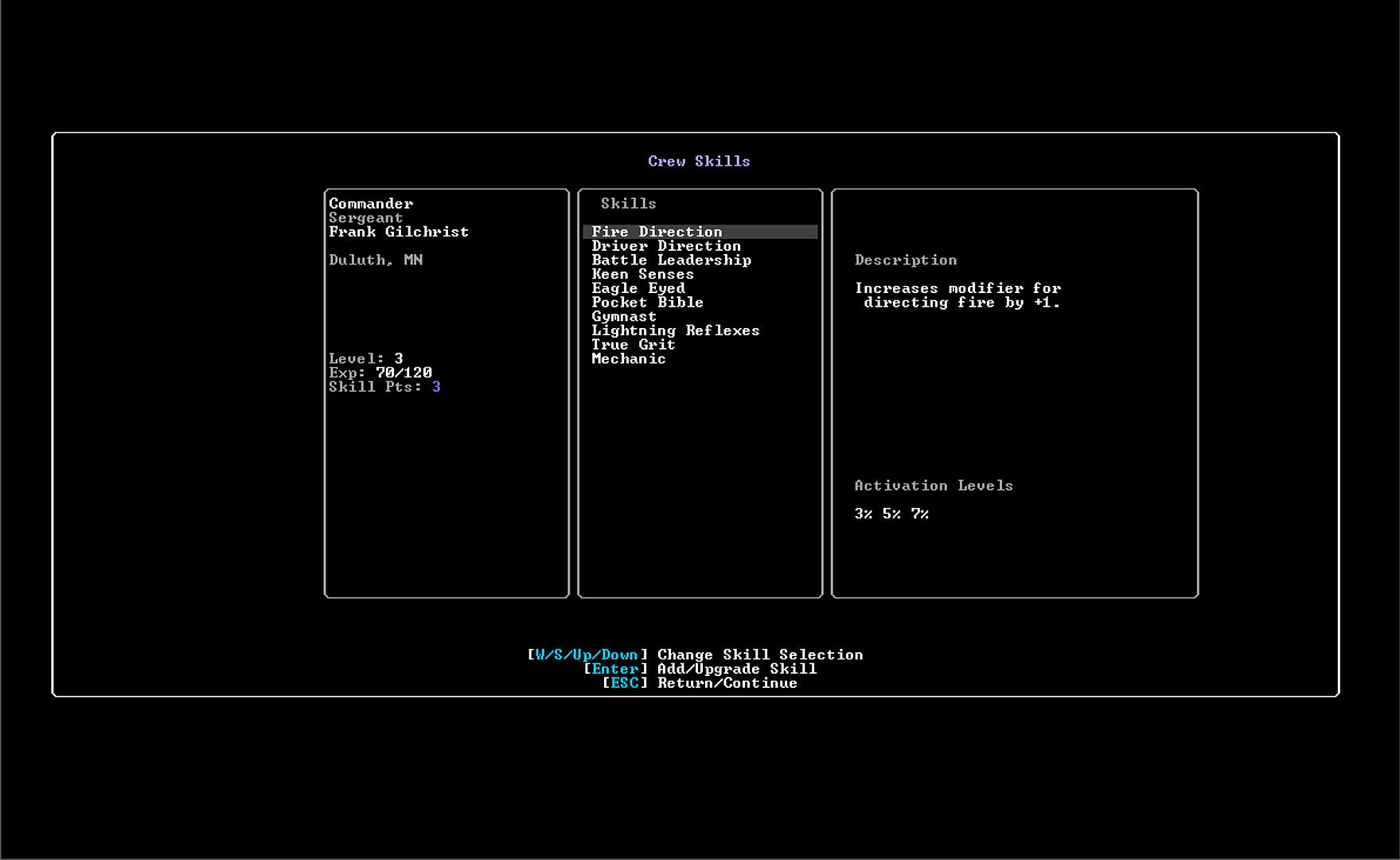Click the Sergeant rank text
Viewport: 1400px width, 860px height.
pos(366,218)
